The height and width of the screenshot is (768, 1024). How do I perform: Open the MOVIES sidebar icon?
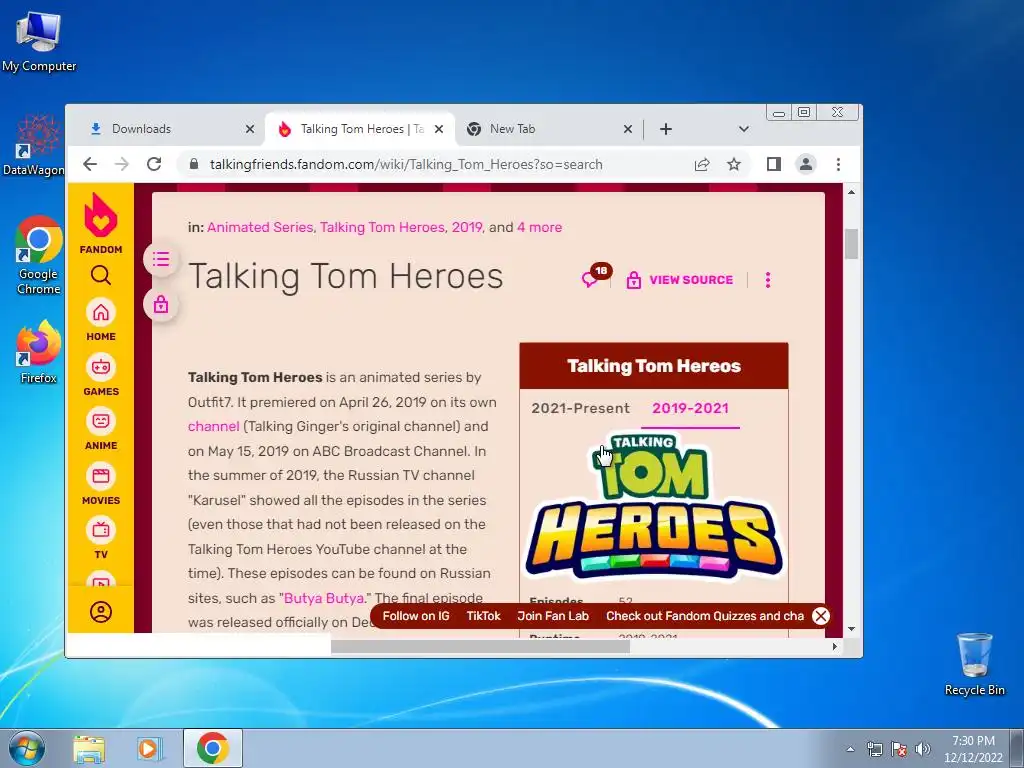(x=101, y=476)
